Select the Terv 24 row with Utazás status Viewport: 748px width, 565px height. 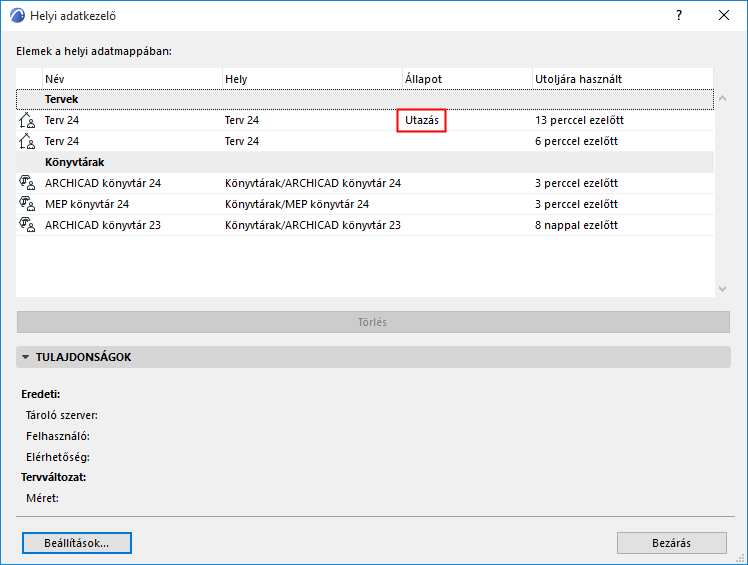[x=365, y=120]
